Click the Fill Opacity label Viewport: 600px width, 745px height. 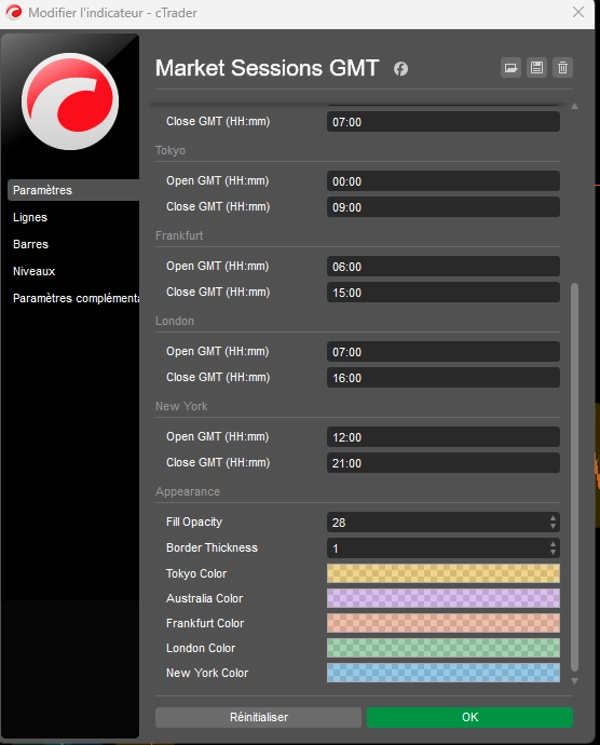click(x=194, y=522)
